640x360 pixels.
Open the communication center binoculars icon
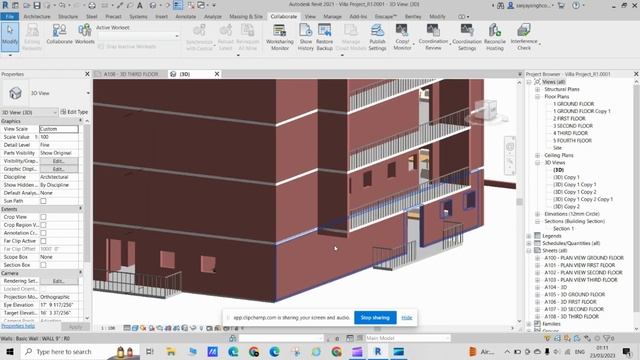click(x=501, y=6)
